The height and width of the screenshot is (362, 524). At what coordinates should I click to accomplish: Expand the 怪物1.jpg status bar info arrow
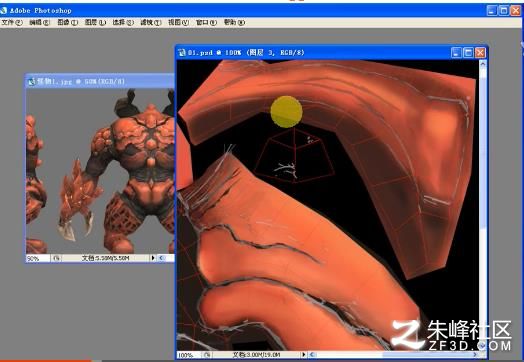(153, 258)
